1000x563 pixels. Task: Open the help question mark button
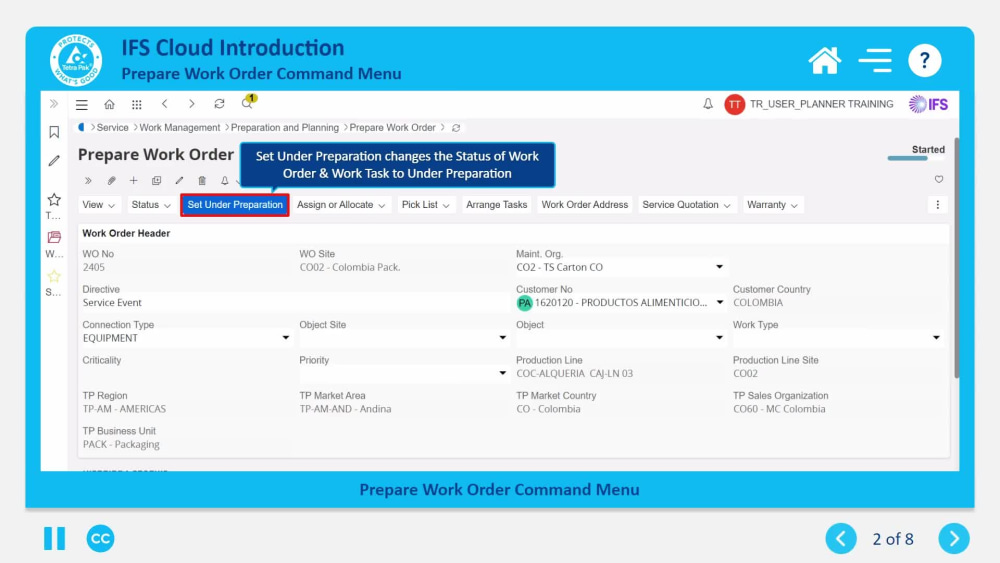click(x=924, y=61)
